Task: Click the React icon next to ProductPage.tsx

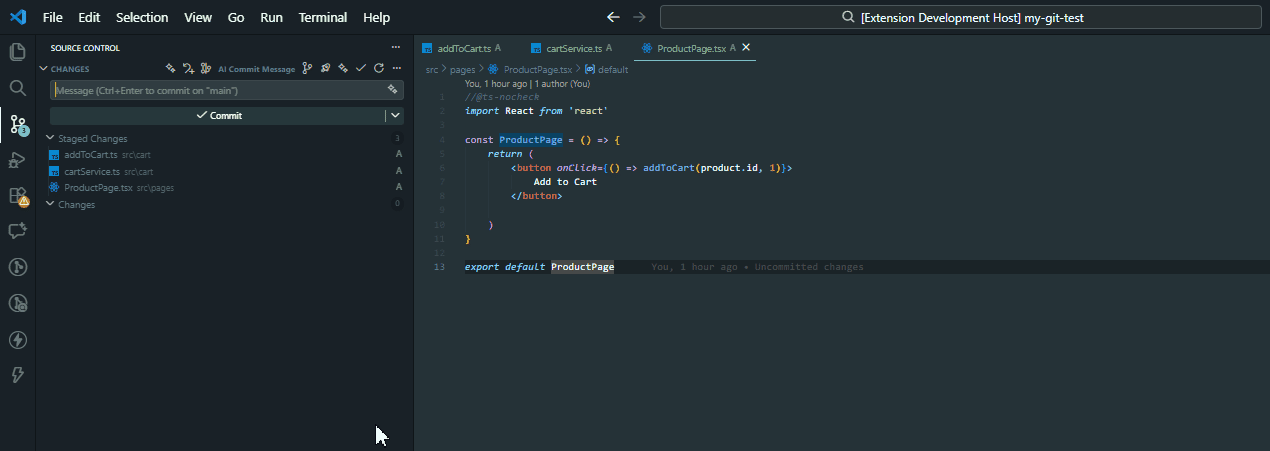Action: 54,187
